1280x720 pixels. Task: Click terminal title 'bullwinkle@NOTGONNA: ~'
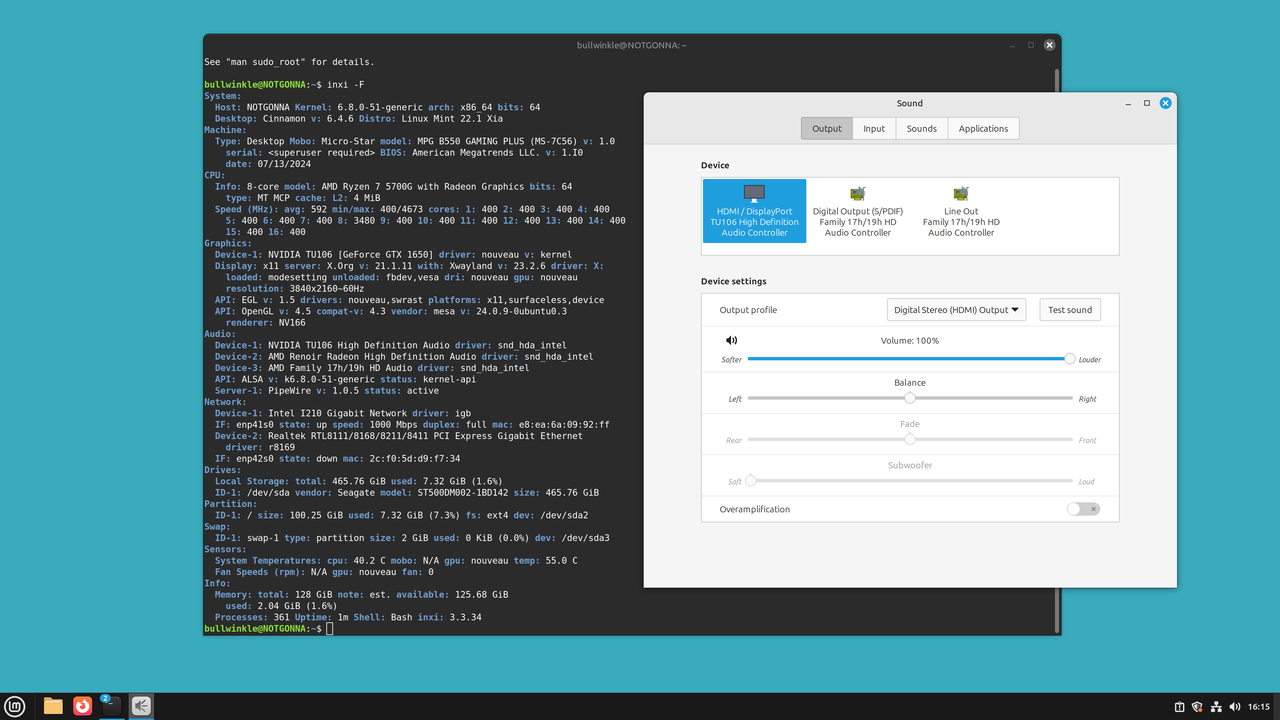click(632, 46)
